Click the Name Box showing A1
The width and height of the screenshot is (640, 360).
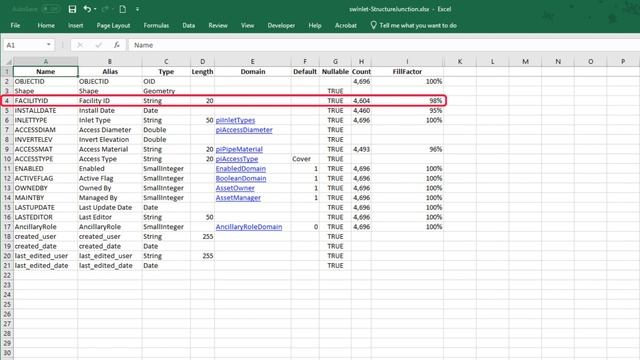[24, 45]
